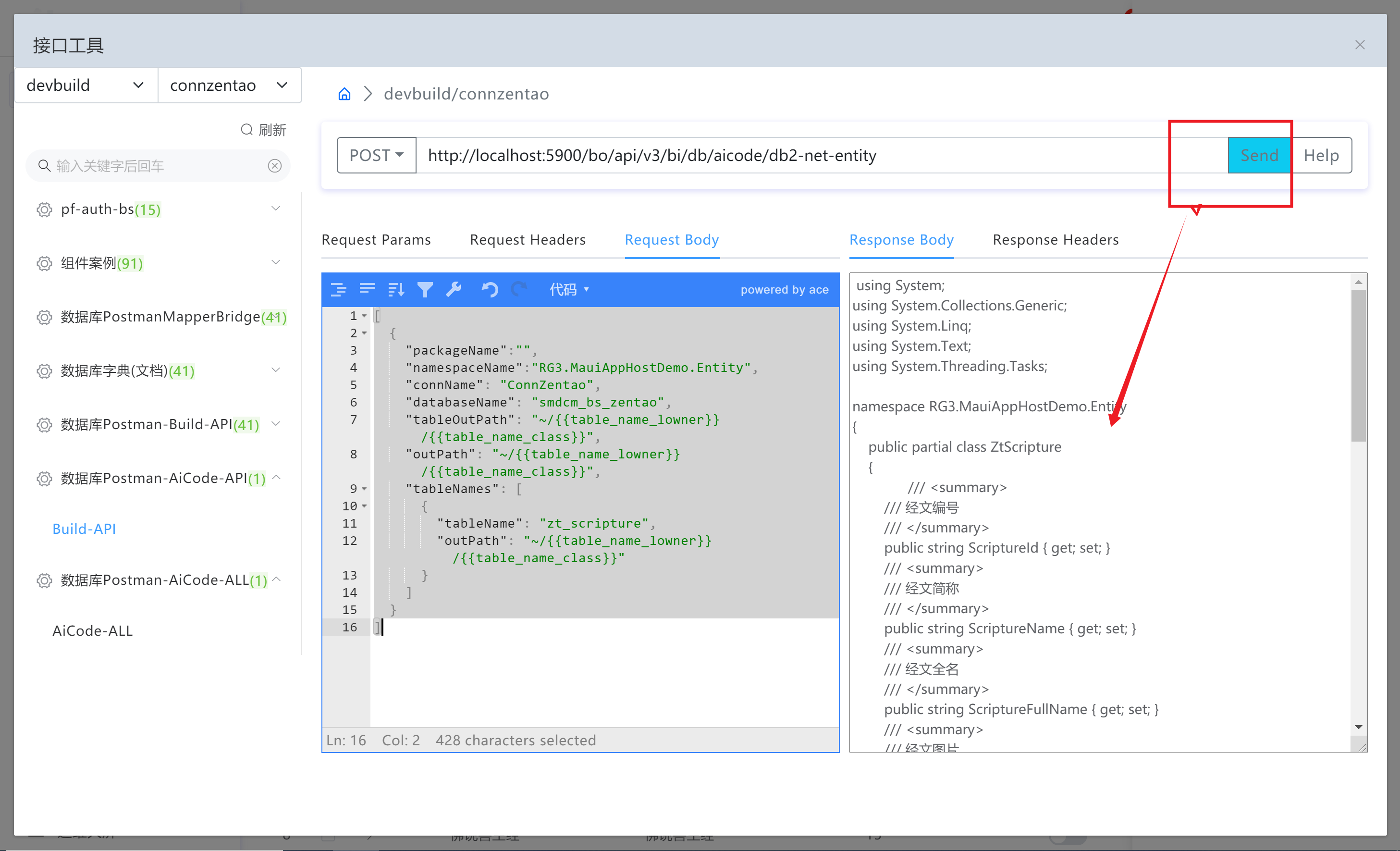Open the 代码 mode dropdown in the editor

[x=569, y=290]
